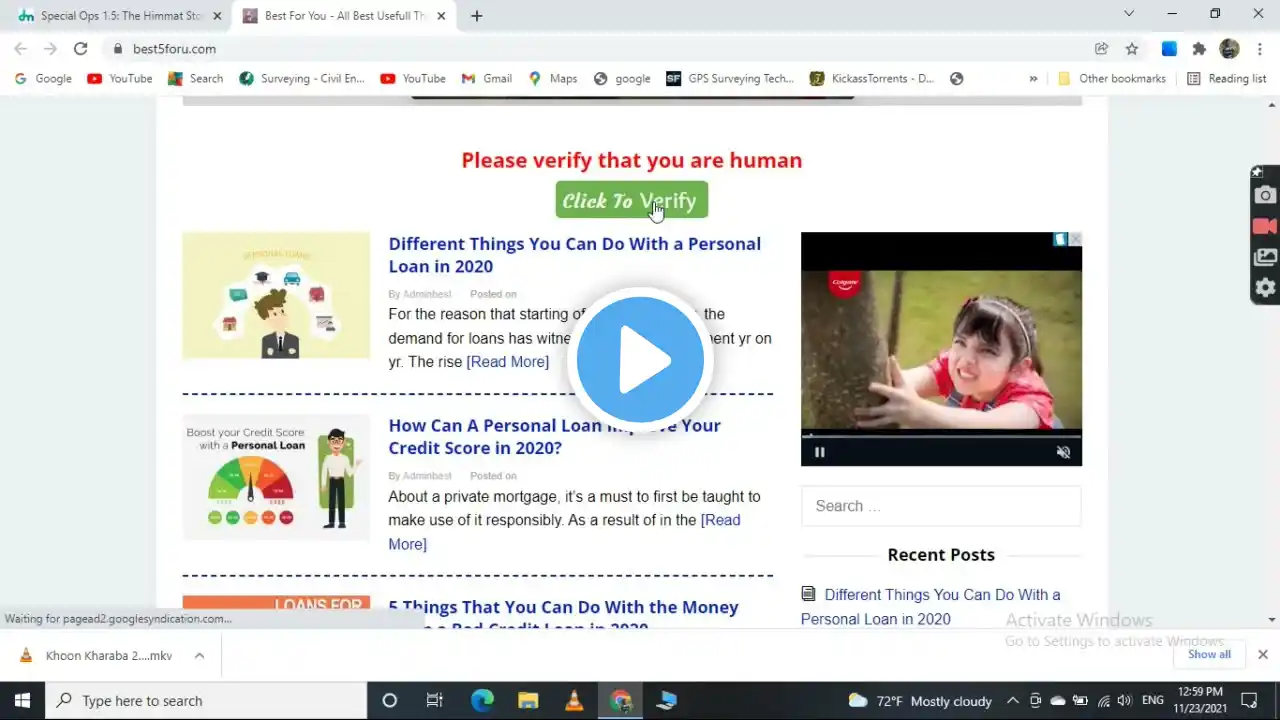Show hidden bookmarks with the double chevron

[1033, 79]
